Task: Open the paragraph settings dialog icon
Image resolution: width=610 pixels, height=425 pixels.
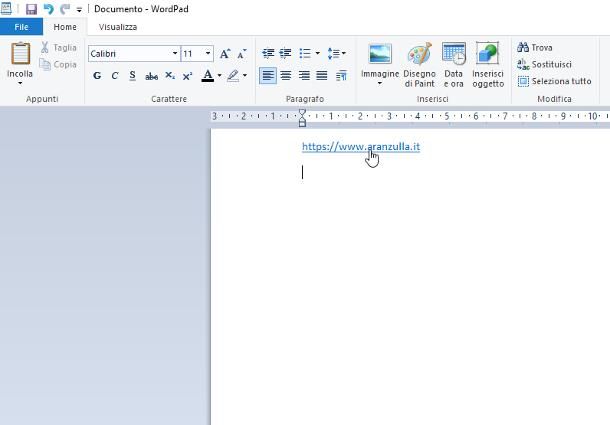Action: [341, 76]
